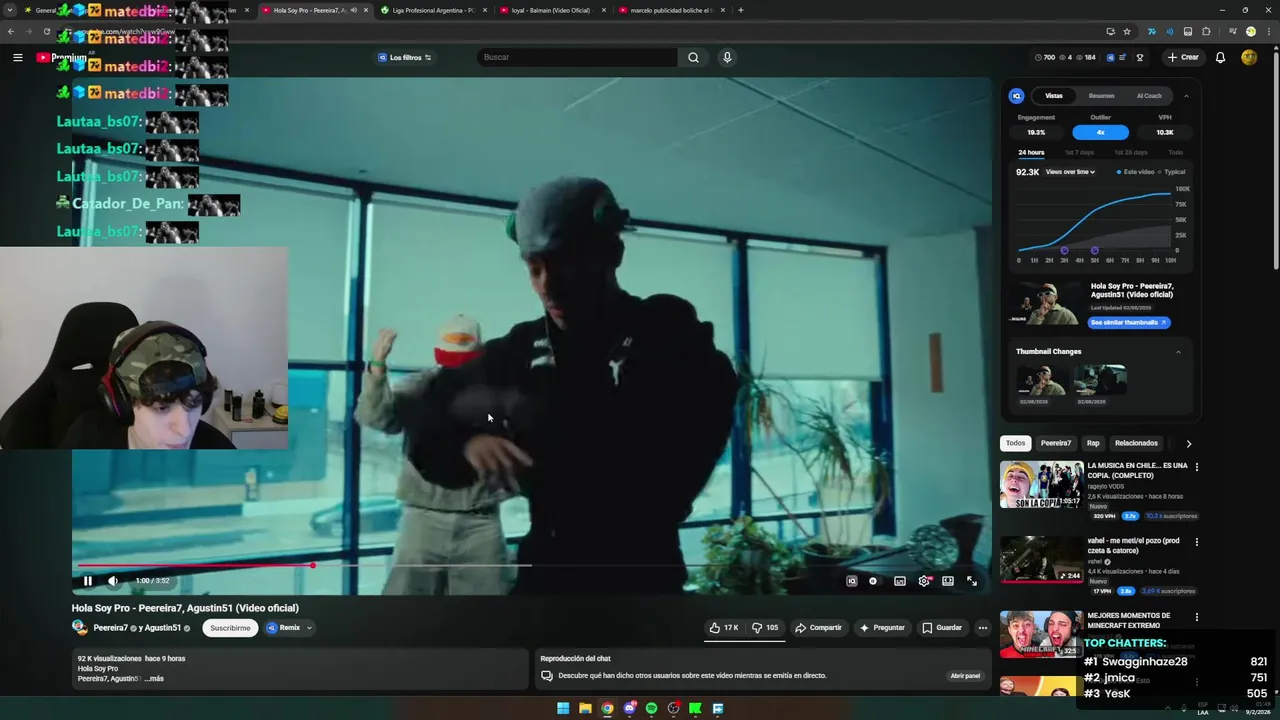
Task: Open the three-dot more actions menu
Action: click(982, 628)
